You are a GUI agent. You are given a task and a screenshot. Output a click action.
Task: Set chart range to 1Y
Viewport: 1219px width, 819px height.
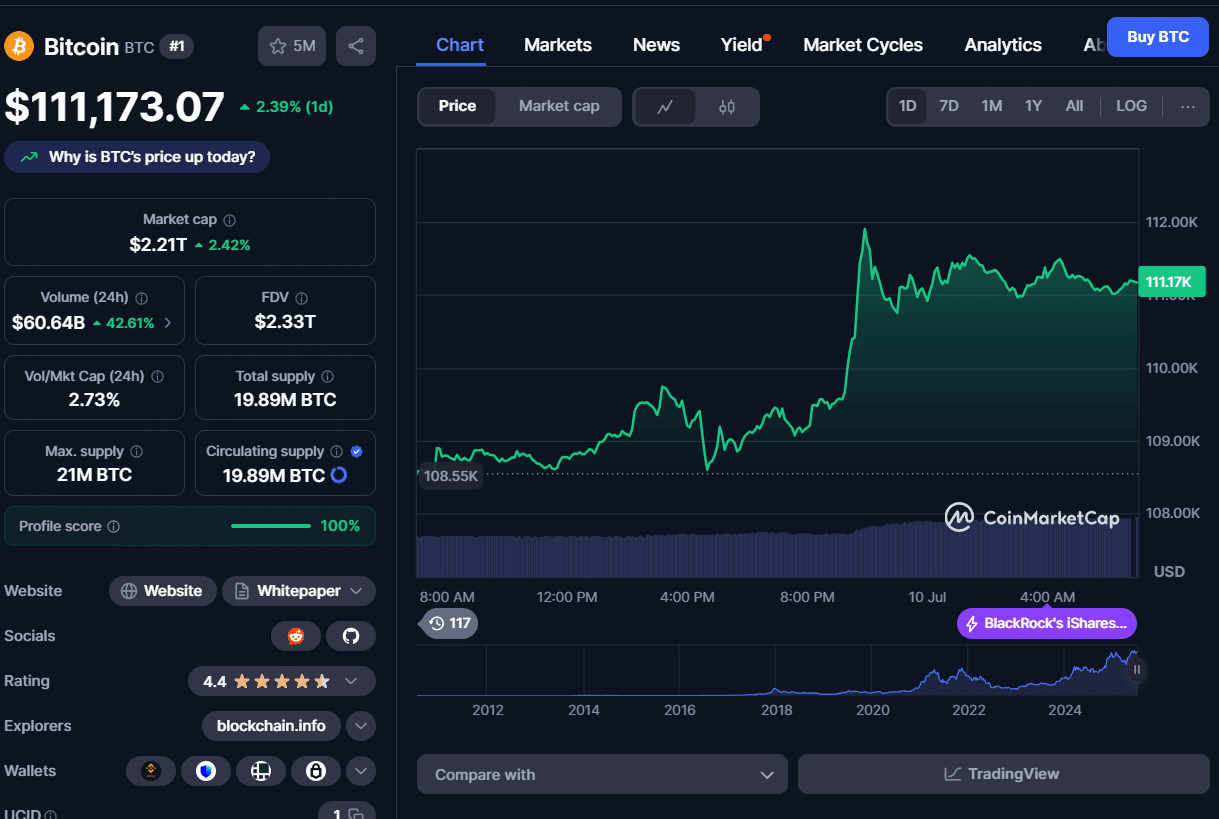pyautogui.click(x=1033, y=106)
